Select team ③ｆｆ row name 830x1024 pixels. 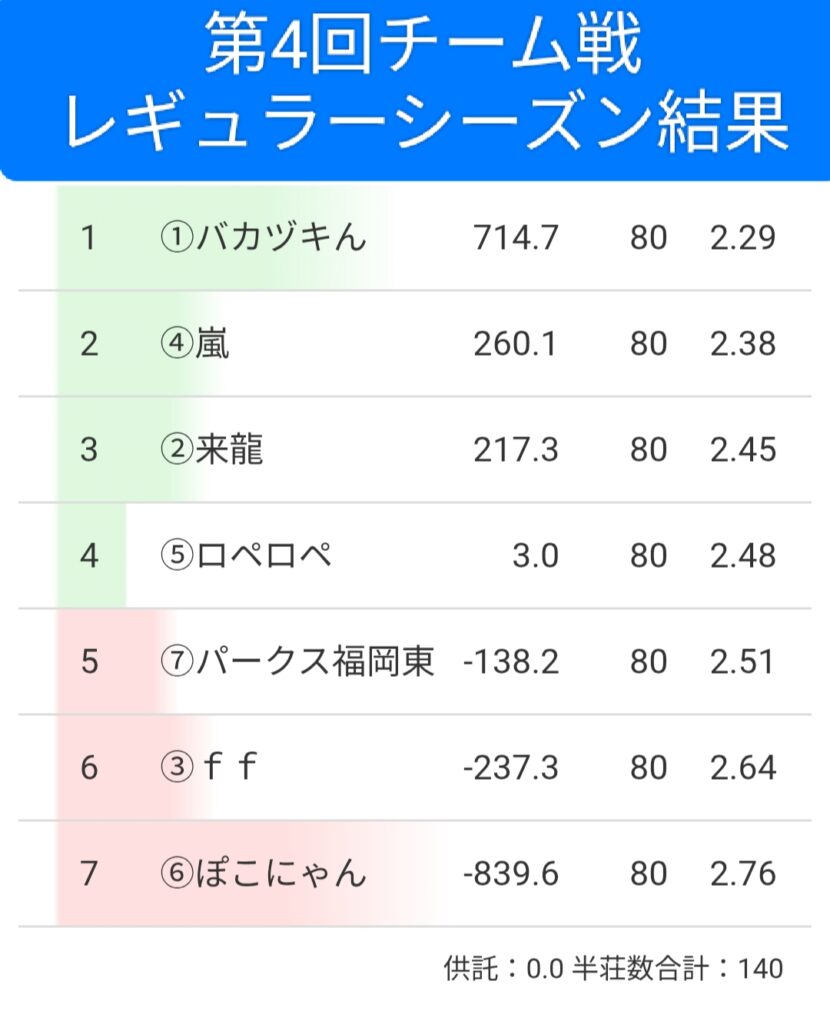(x=210, y=768)
